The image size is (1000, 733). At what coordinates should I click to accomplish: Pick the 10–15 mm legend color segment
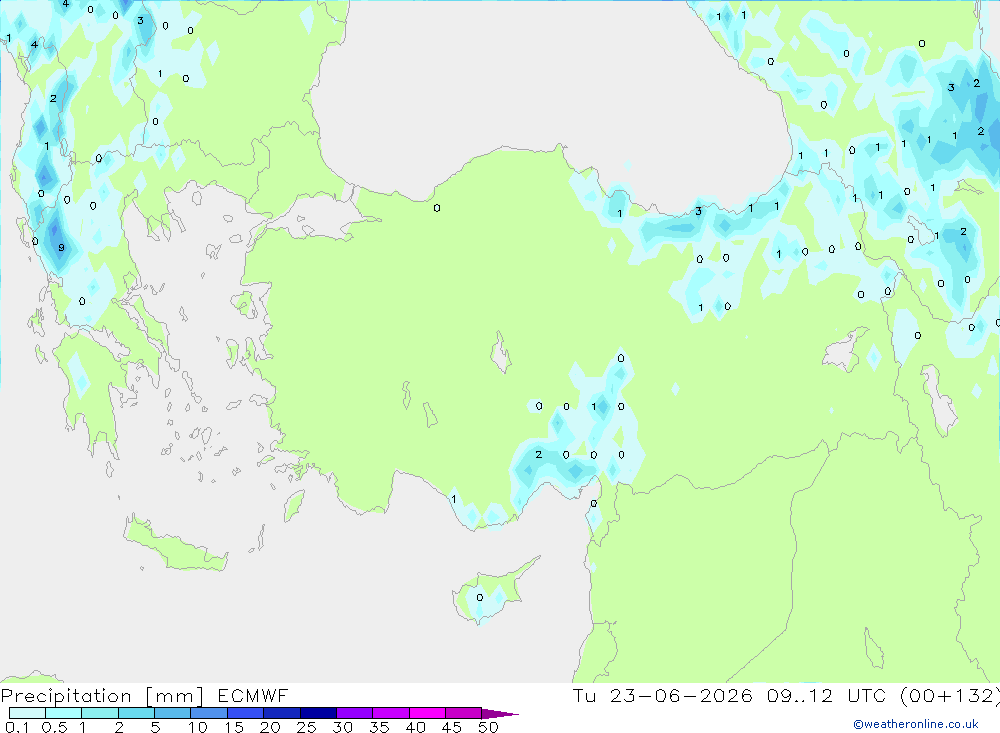click(x=209, y=713)
